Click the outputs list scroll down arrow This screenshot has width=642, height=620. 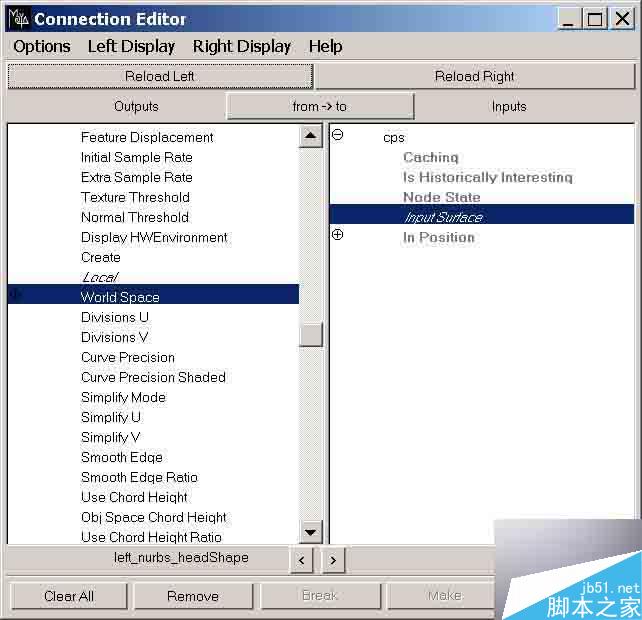pyautogui.click(x=311, y=532)
